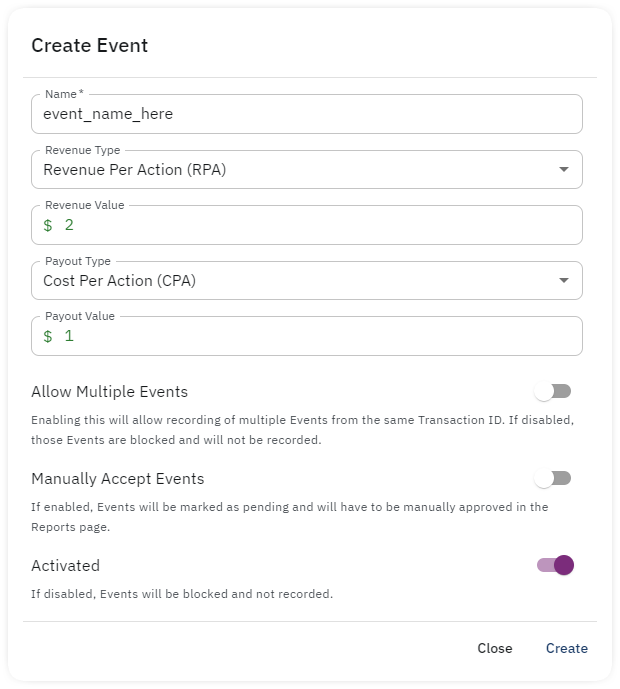The image size is (620, 689).
Task: Click the Payout Value input field
Action: [x=307, y=336]
